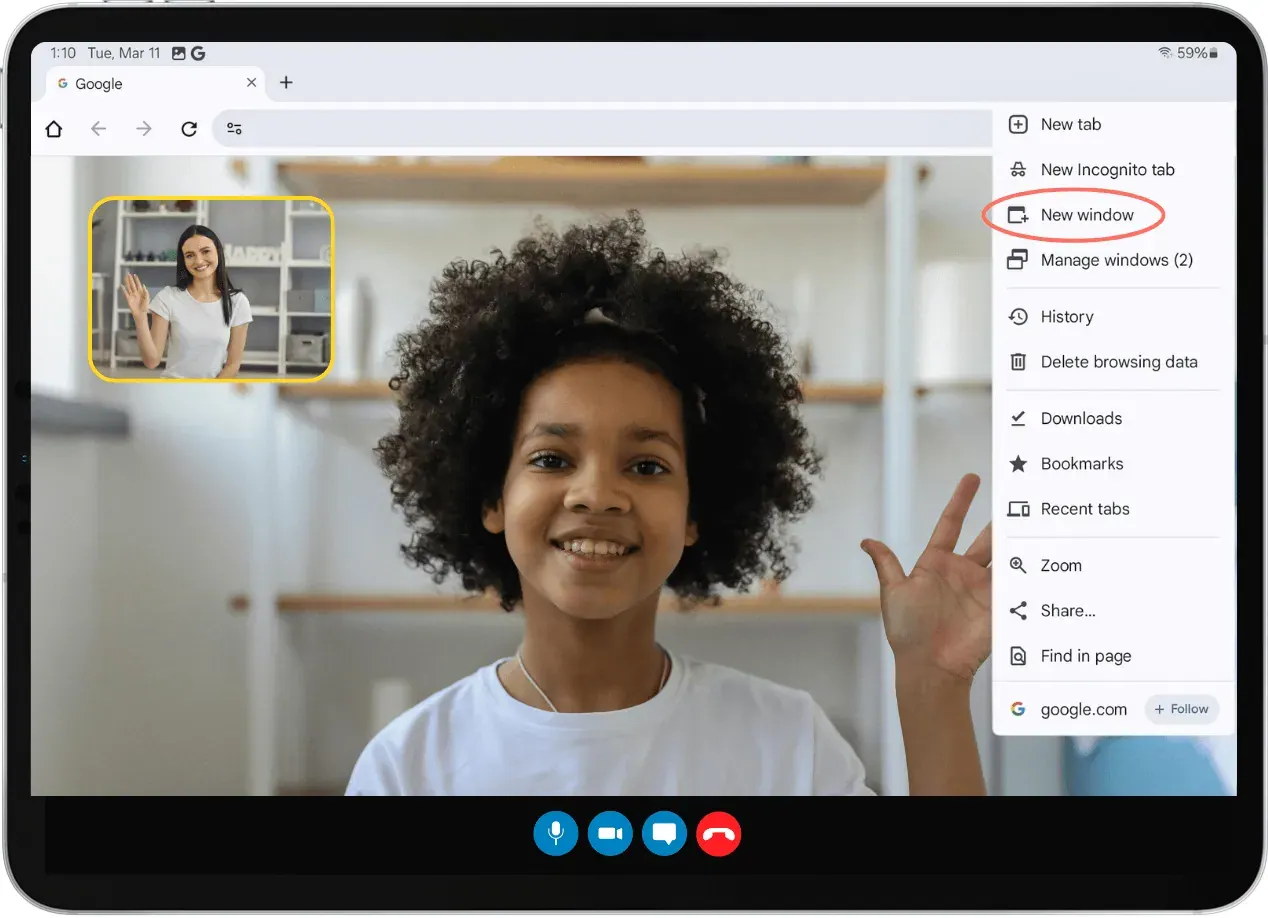Viewport: 1268px width, 918px height.
Task: Reload the page with refresh icon
Action: pyautogui.click(x=189, y=129)
